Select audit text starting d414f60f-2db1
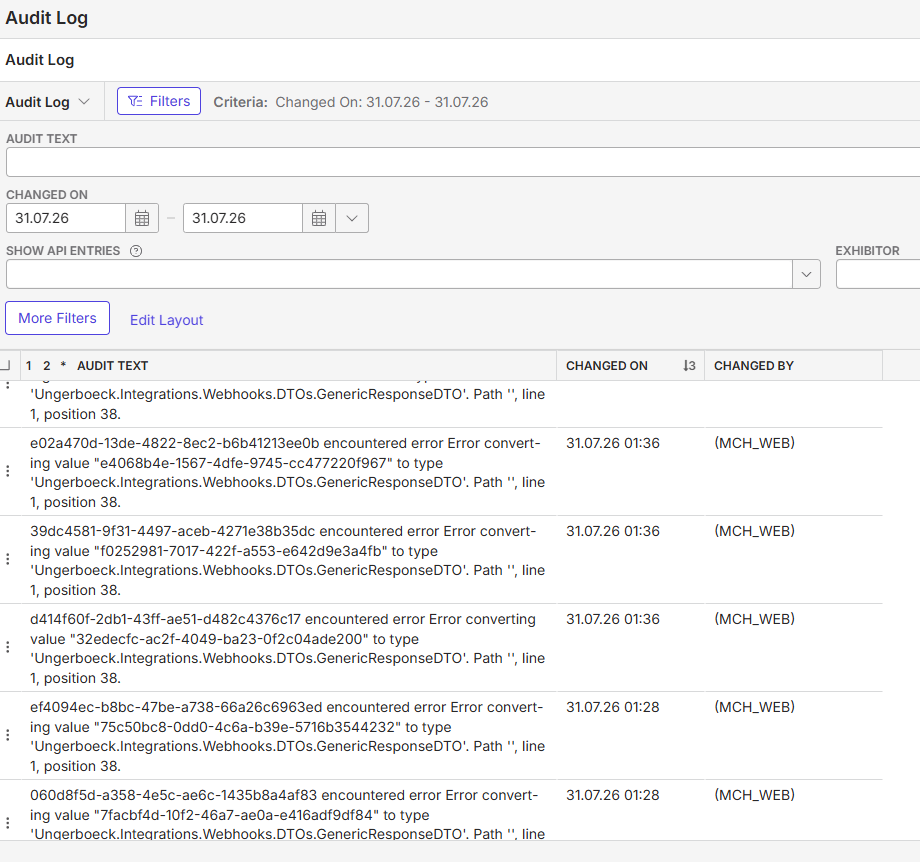Image resolution: width=920 pixels, height=862 pixels. click(x=288, y=648)
